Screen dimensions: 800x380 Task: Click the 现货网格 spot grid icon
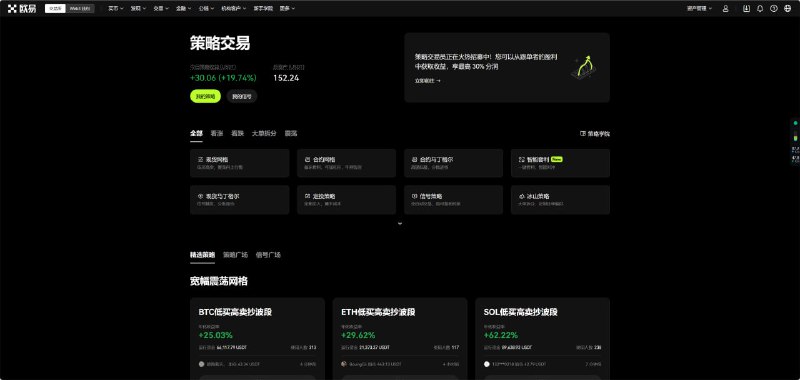click(x=200, y=160)
